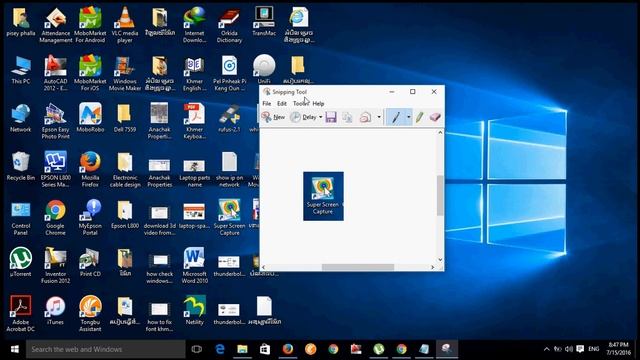Select the Super Screen Capture desktop shortcut

pos(229,218)
